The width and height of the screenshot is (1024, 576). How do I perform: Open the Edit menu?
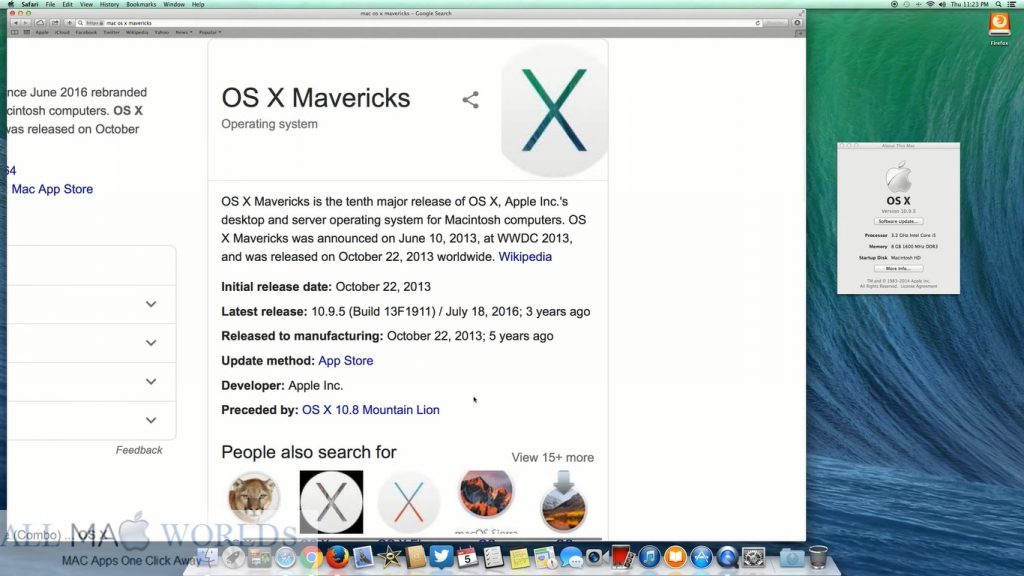[67, 5]
